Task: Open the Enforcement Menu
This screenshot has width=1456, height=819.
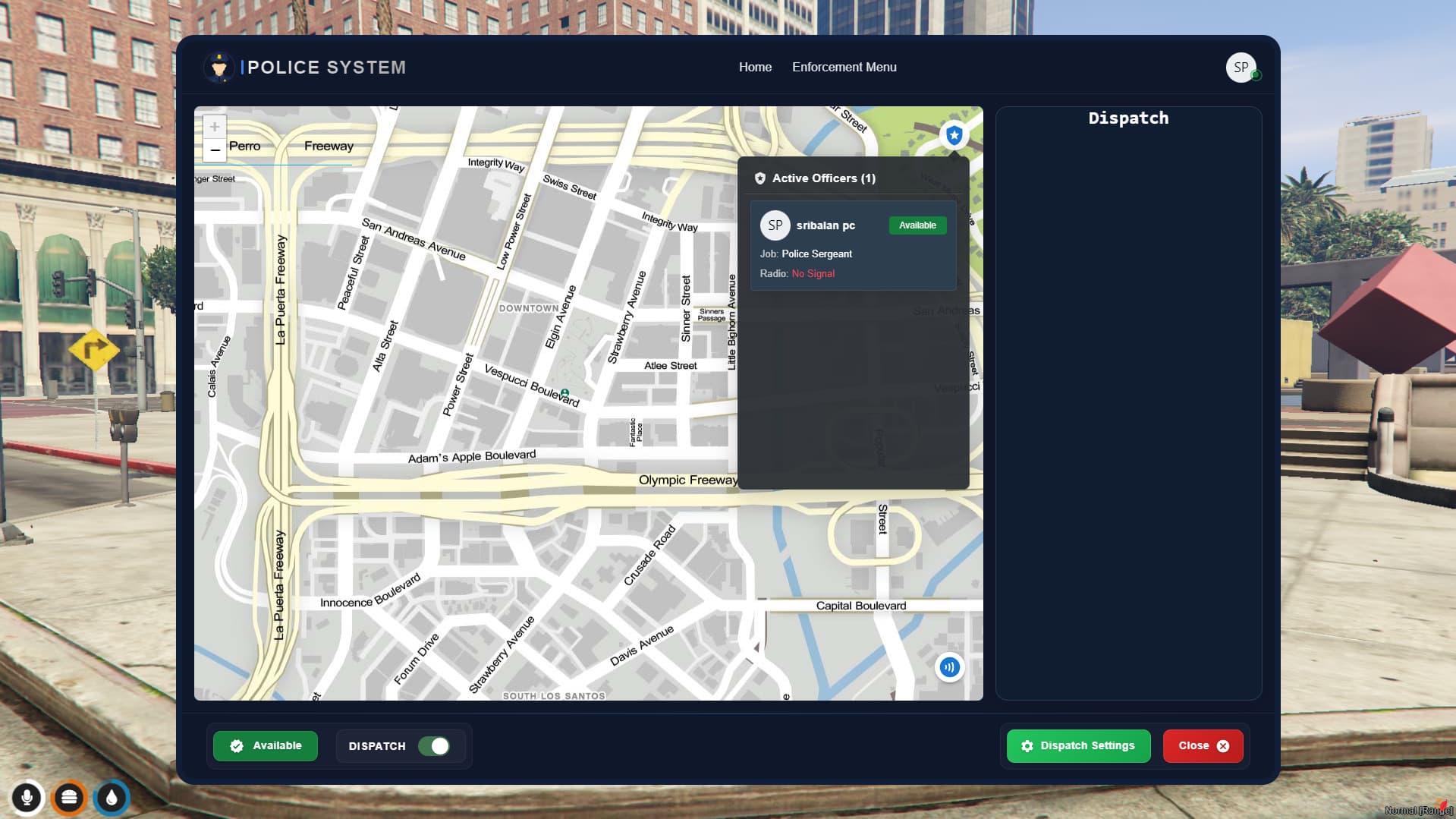Action: click(844, 67)
